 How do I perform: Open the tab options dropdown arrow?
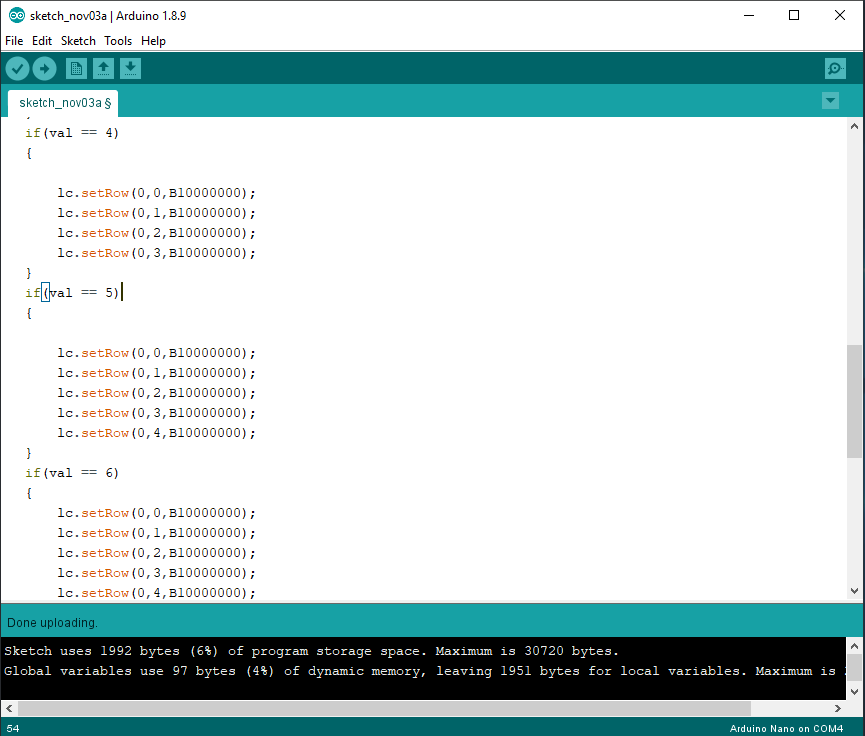[x=830, y=101]
